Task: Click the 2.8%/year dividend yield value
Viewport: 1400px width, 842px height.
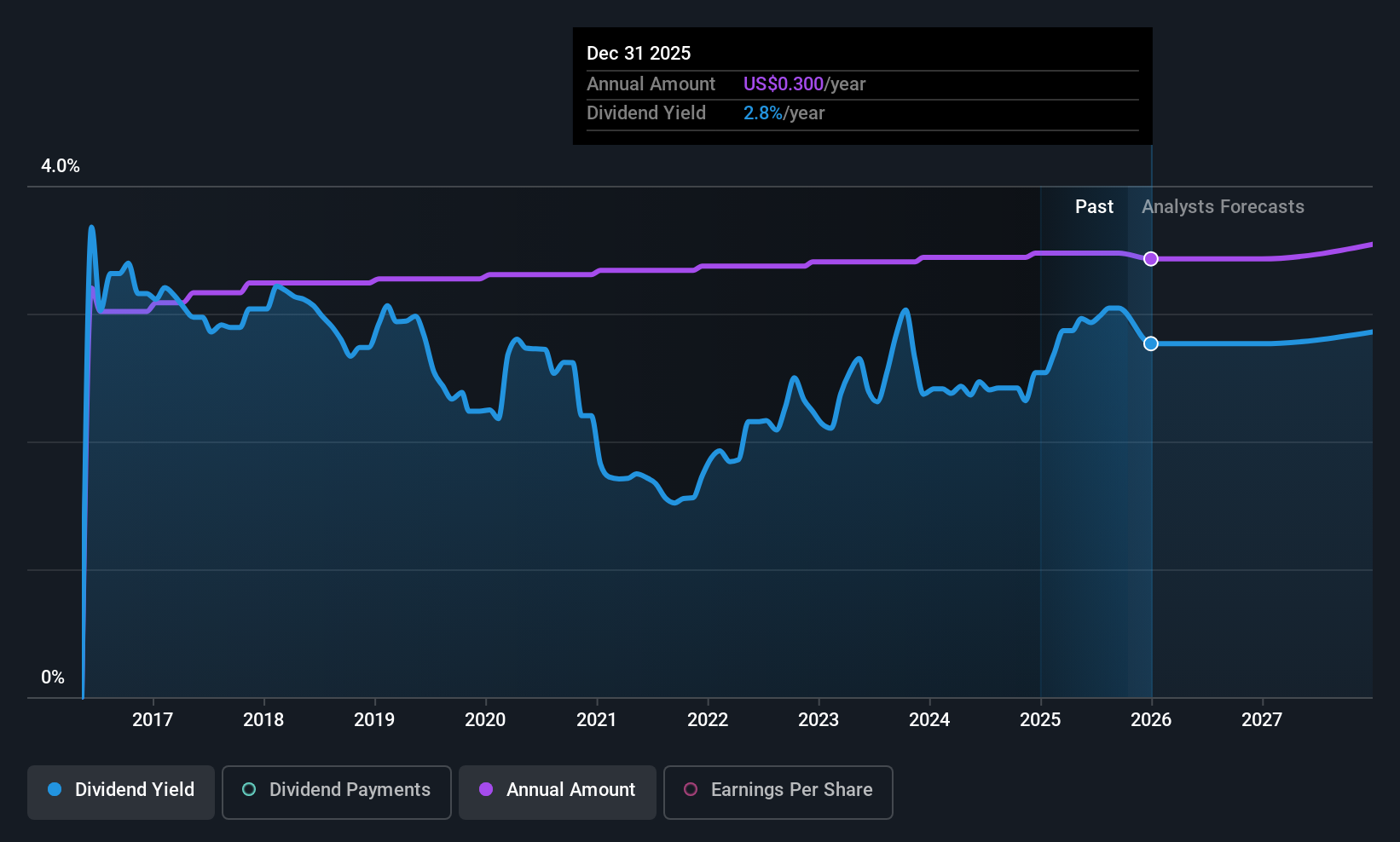Action: pos(784,112)
